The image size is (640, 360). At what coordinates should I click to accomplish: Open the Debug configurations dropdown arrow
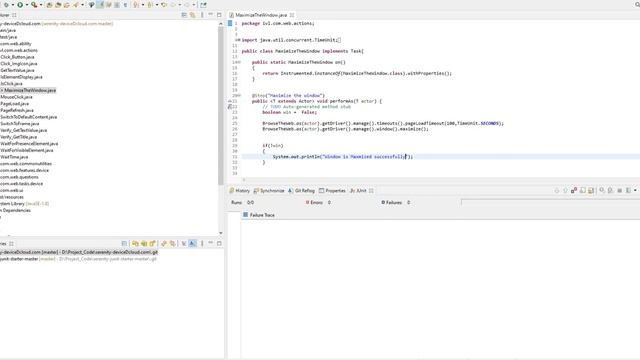(x=13, y=5)
